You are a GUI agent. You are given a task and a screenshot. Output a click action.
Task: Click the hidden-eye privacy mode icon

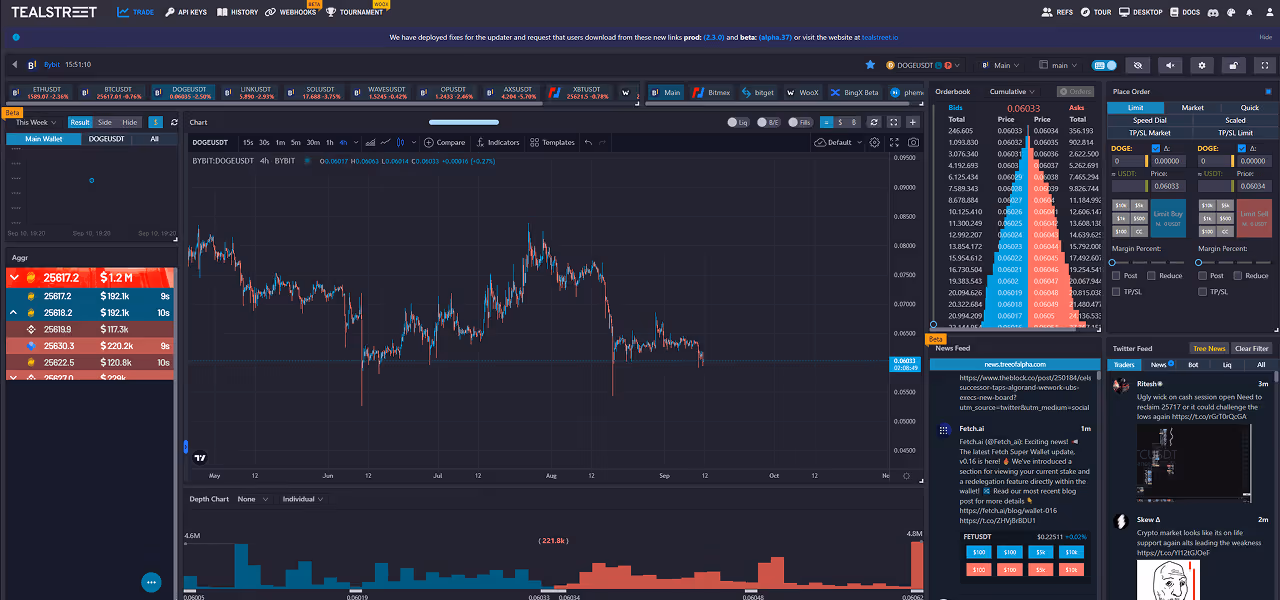(1137, 65)
